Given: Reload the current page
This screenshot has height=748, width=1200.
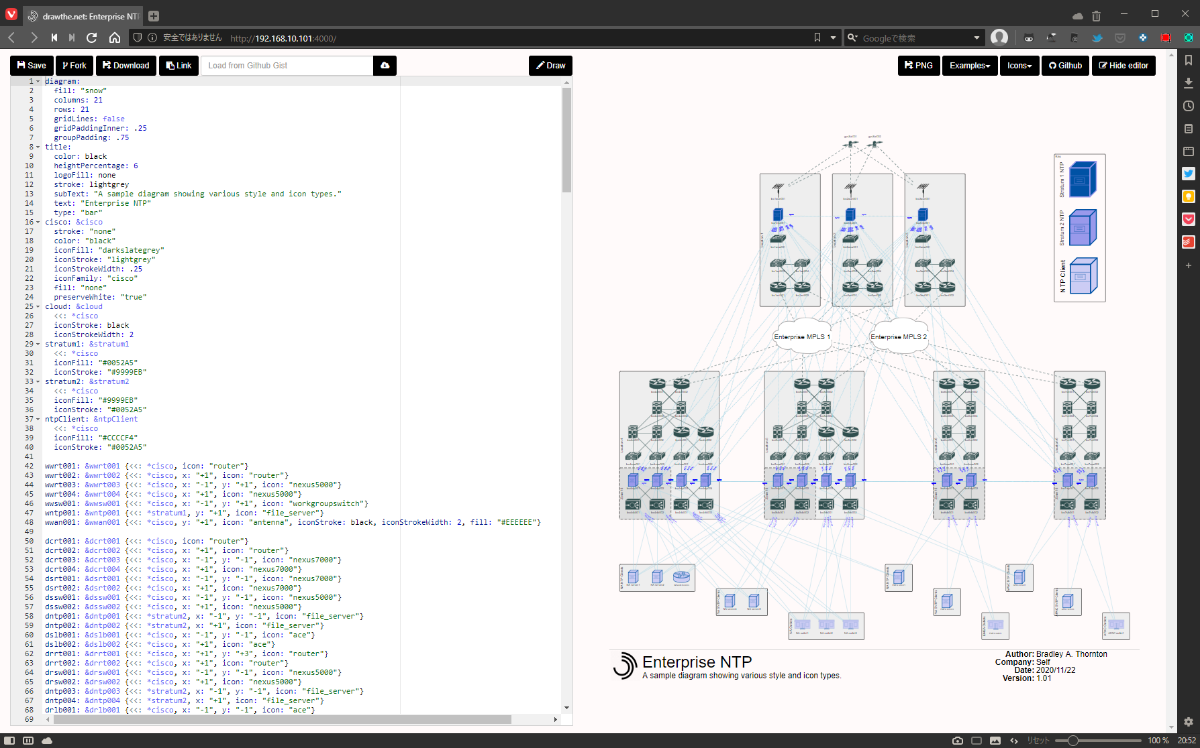Looking at the screenshot, I should 92,37.
